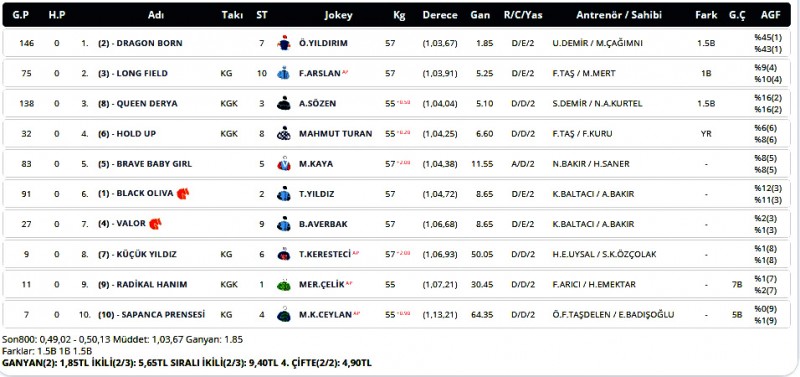Sort by the Derece column header
This screenshot has width=800, height=377.
(x=440, y=15)
